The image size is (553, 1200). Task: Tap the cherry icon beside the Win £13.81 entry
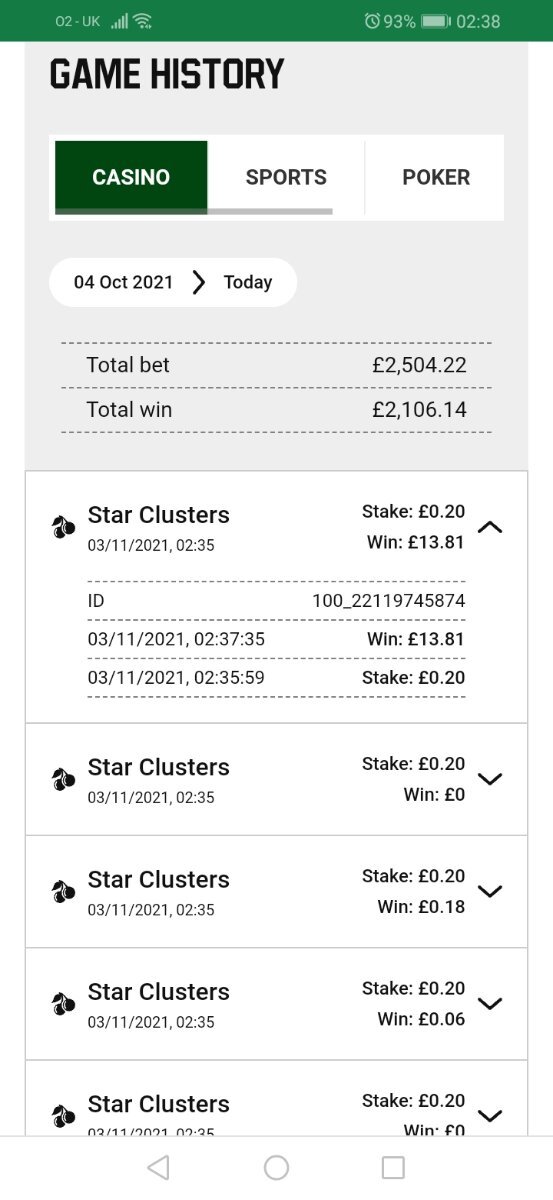click(x=63, y=527)
